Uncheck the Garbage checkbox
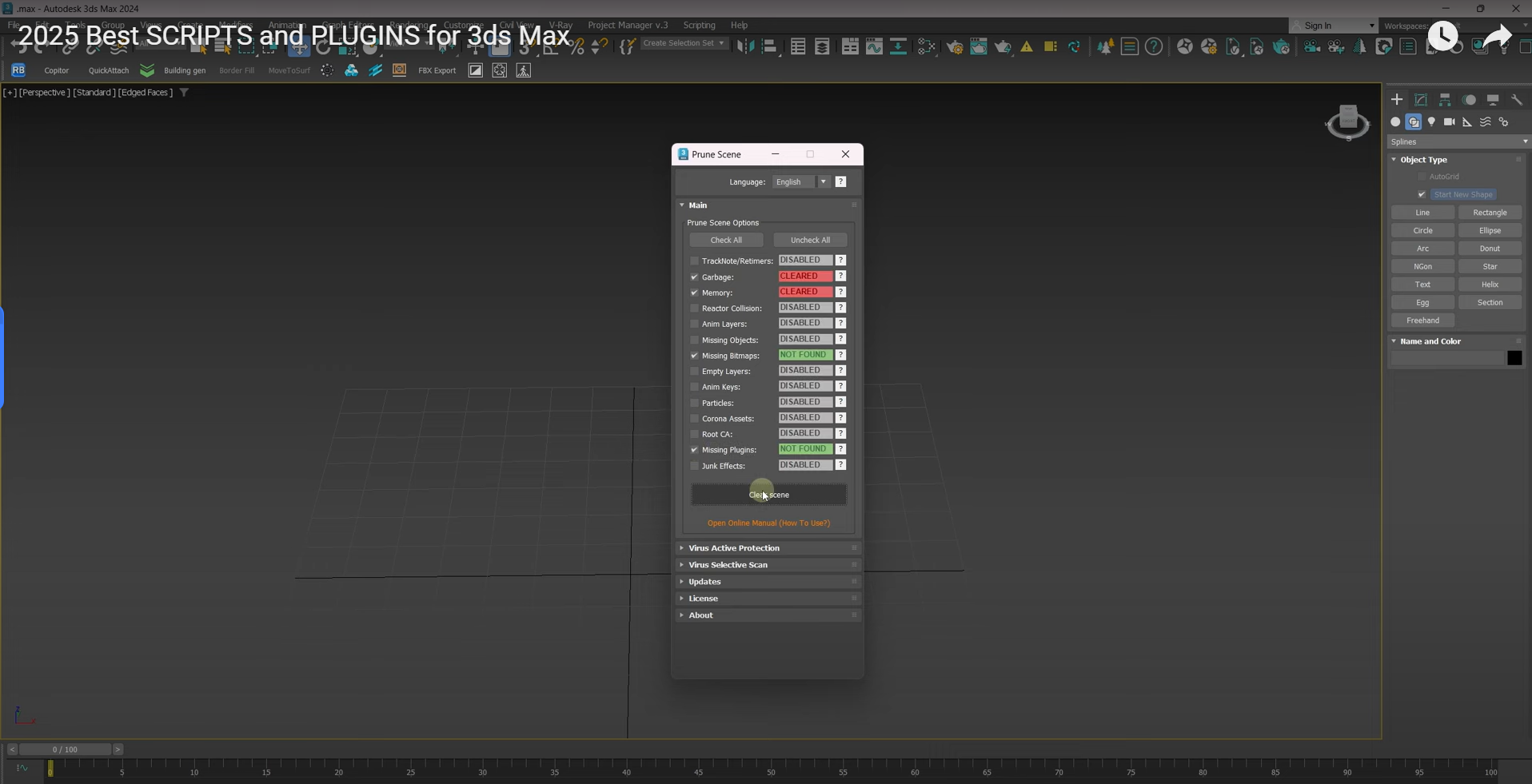The image size is (1532, 784). [694, 277]
